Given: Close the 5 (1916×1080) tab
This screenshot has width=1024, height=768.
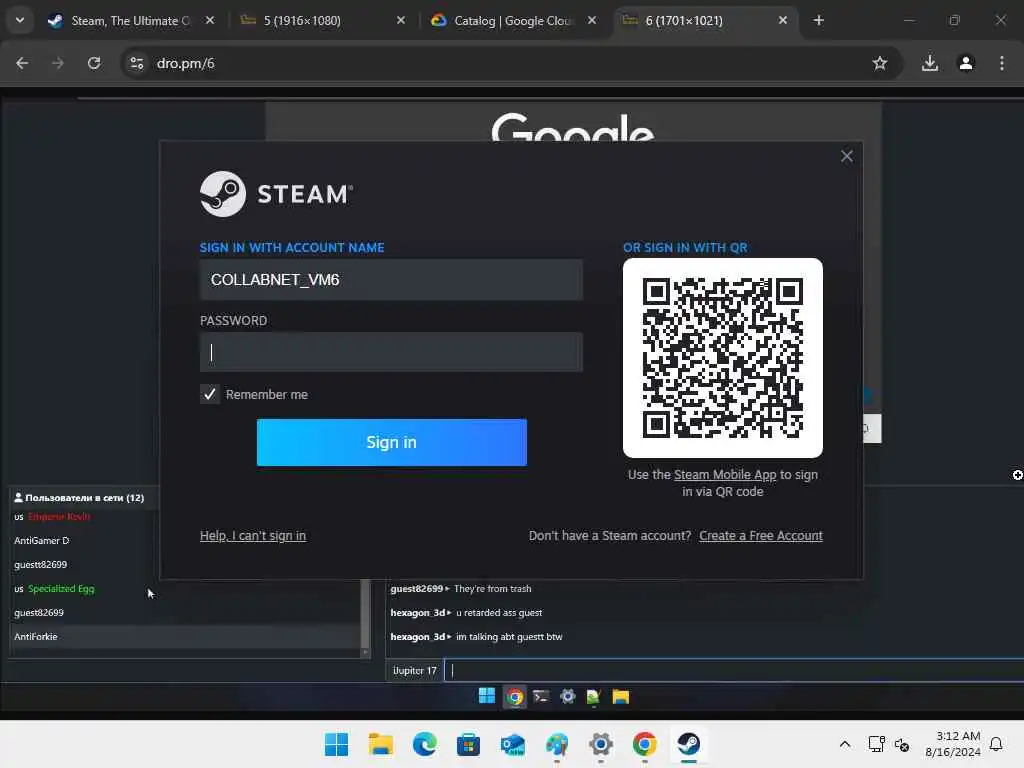Looking at the screenshot, I should [x=401, y=20].
